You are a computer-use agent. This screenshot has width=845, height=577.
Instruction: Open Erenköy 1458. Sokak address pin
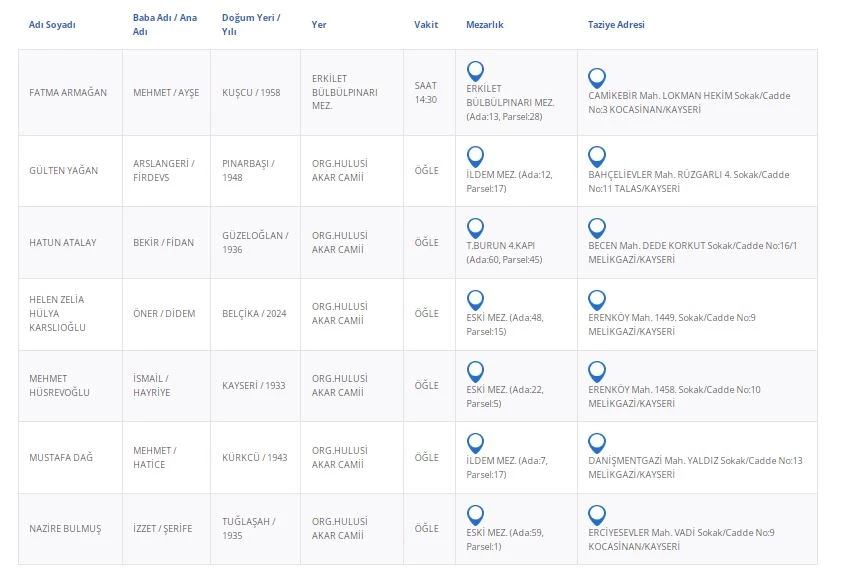point(597,372)
